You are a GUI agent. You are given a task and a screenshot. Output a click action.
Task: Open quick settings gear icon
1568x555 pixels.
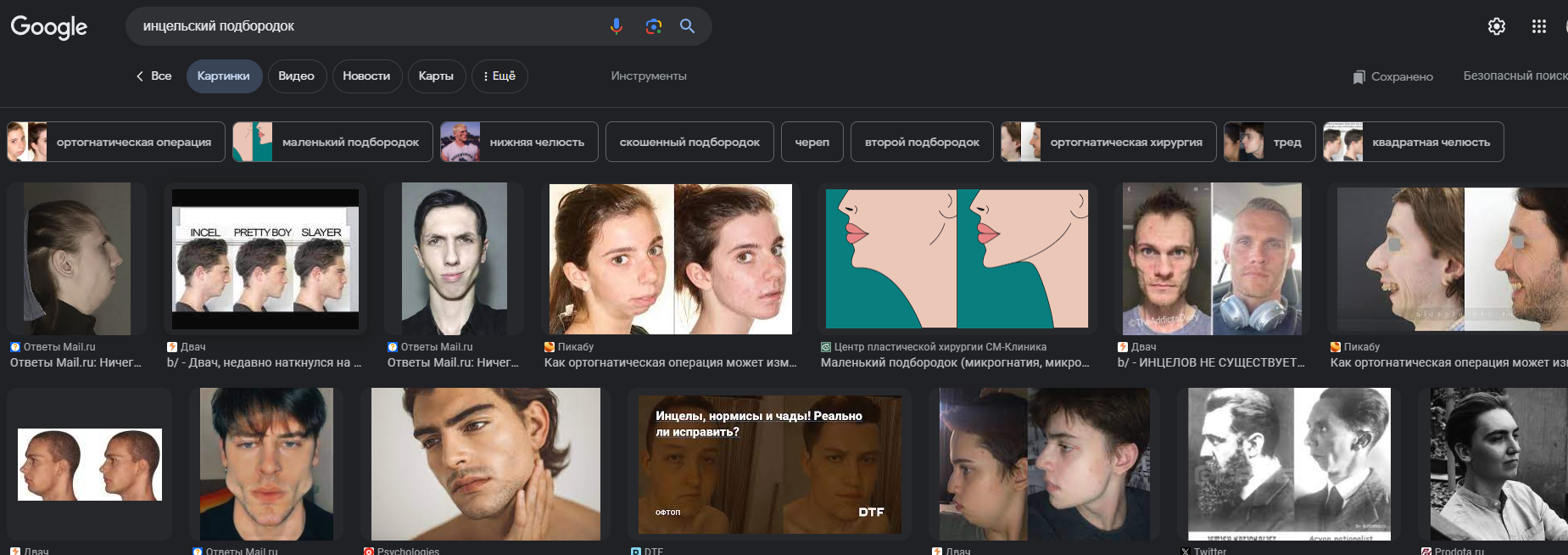pyautogui.click(x=1497, y=26)
